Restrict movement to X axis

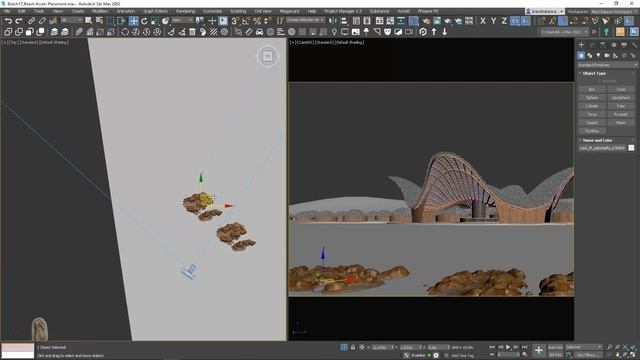click(483, 21)
